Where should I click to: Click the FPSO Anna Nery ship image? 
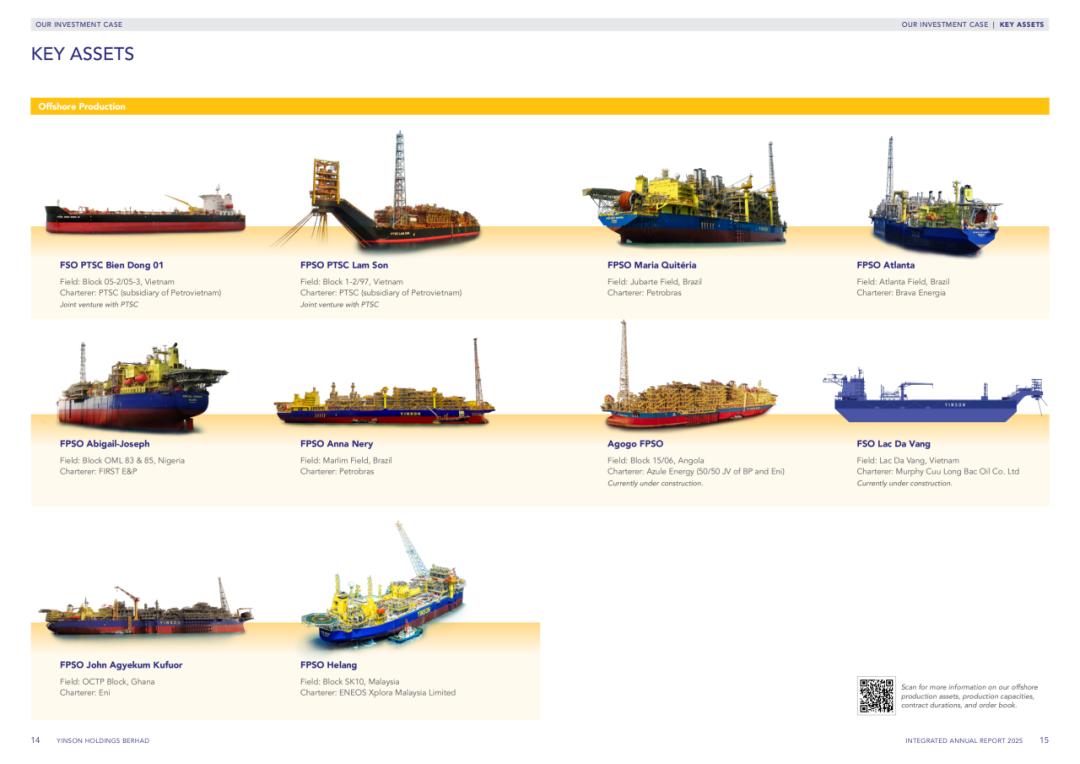click(385, 397)
